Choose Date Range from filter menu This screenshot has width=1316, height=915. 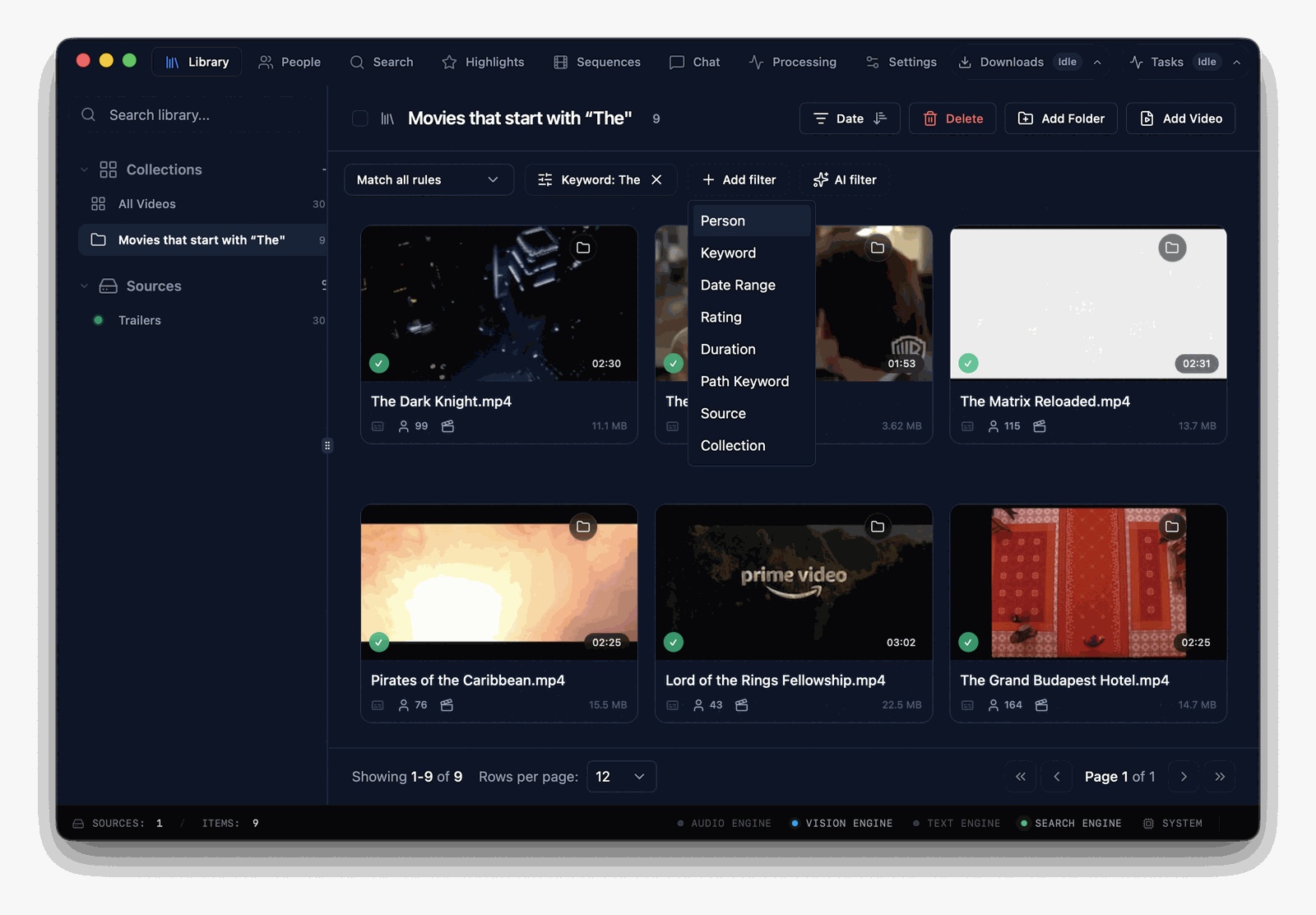[x=752, y=285]
